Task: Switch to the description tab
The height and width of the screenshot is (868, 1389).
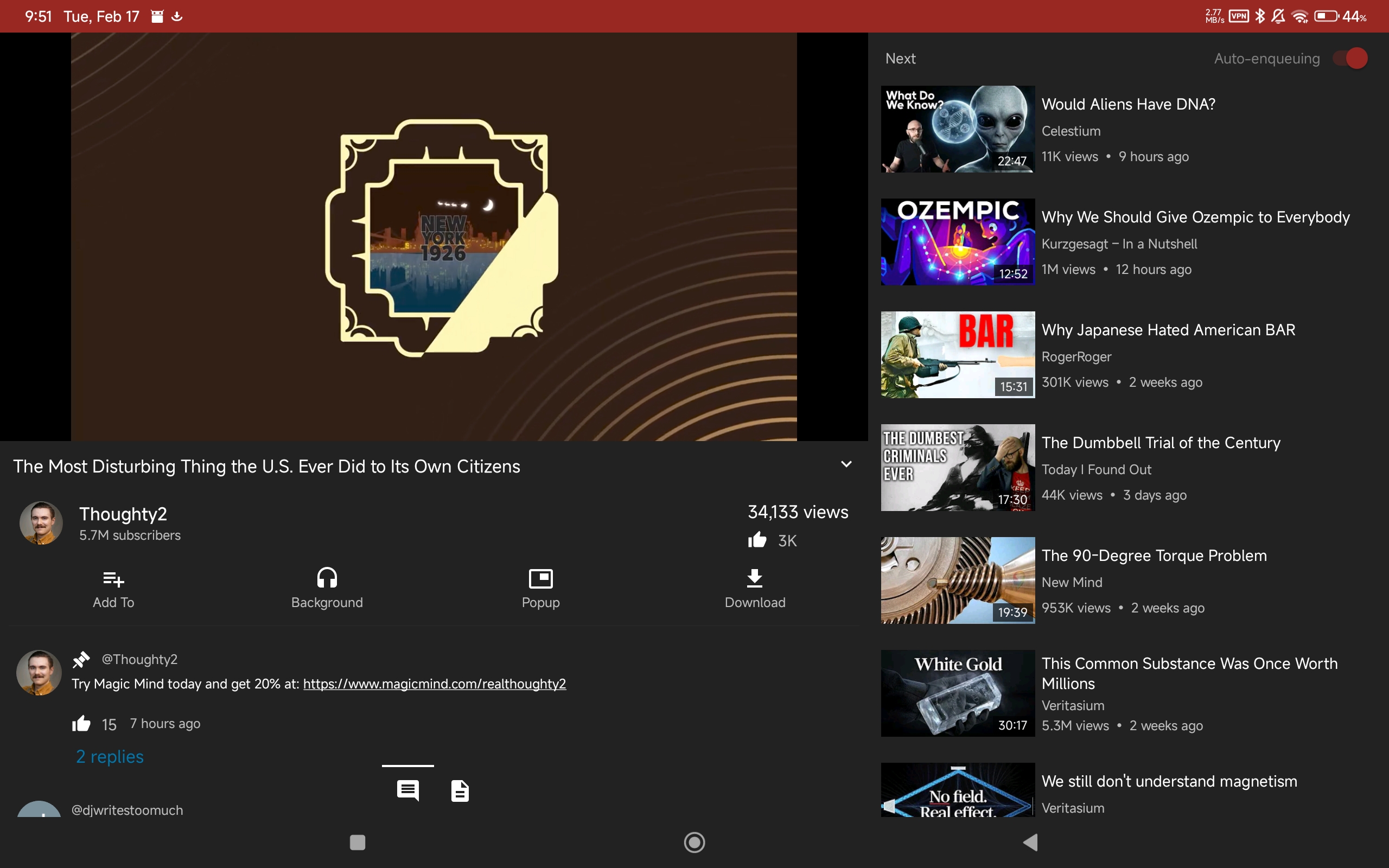Action: pos(460,790)
